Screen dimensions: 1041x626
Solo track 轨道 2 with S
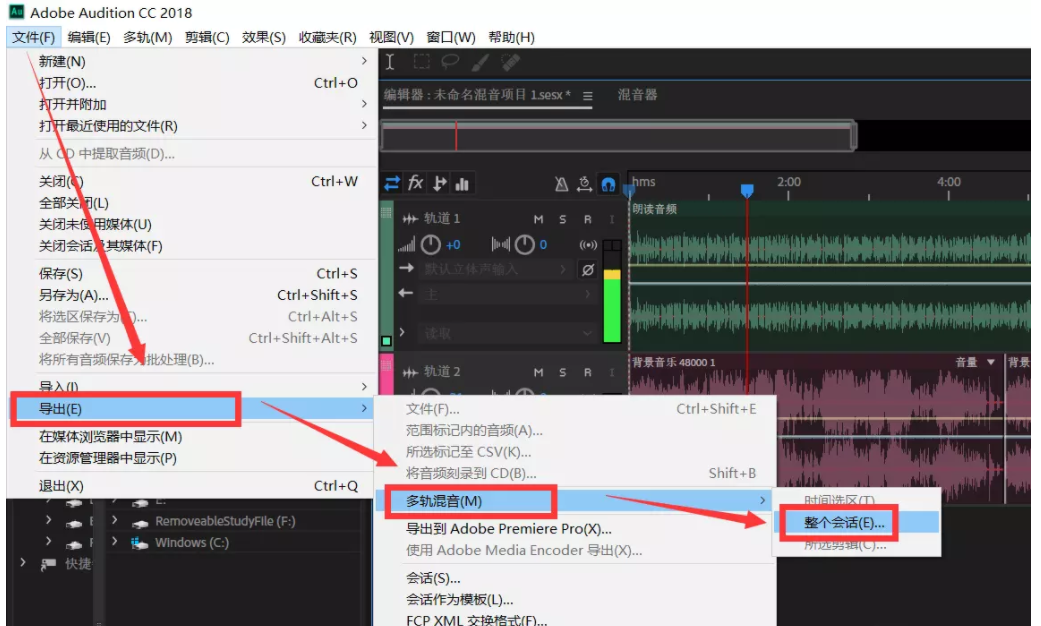pyautogui.click(x=562, y=372)
